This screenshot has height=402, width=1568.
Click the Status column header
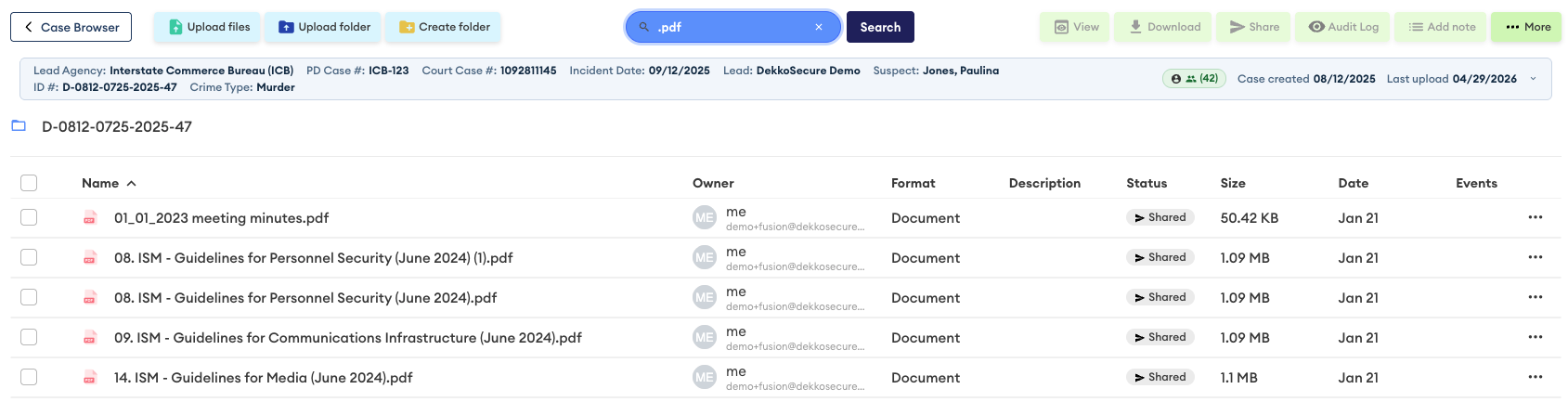(1147, 183)
